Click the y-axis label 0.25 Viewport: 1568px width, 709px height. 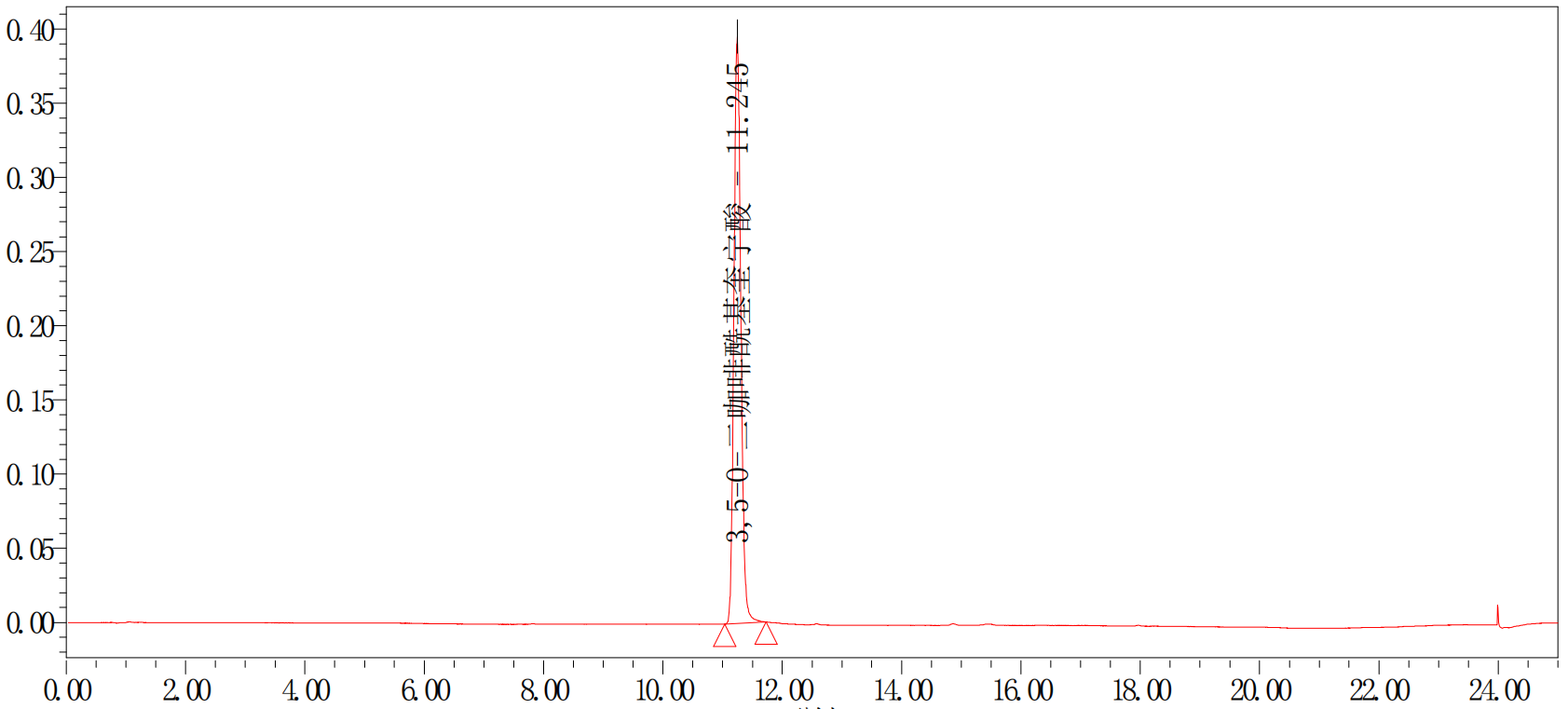pos(30,252)
